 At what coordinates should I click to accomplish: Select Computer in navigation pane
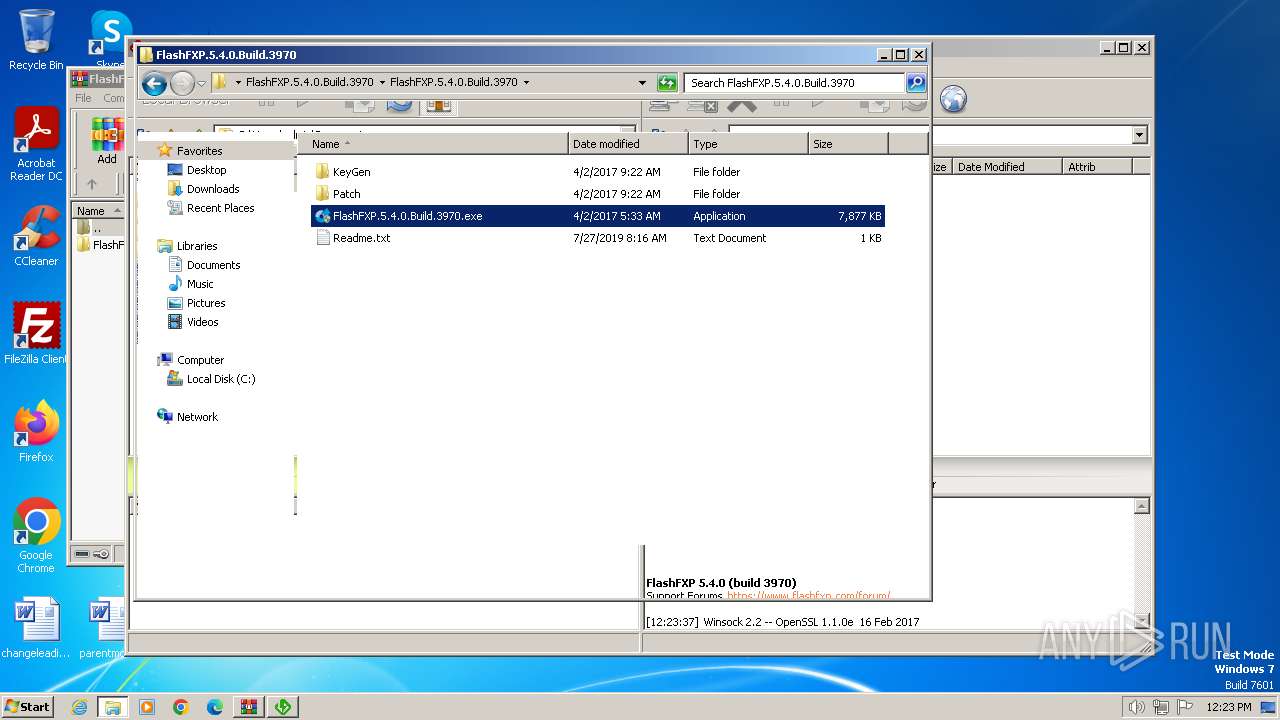[200, 360]
